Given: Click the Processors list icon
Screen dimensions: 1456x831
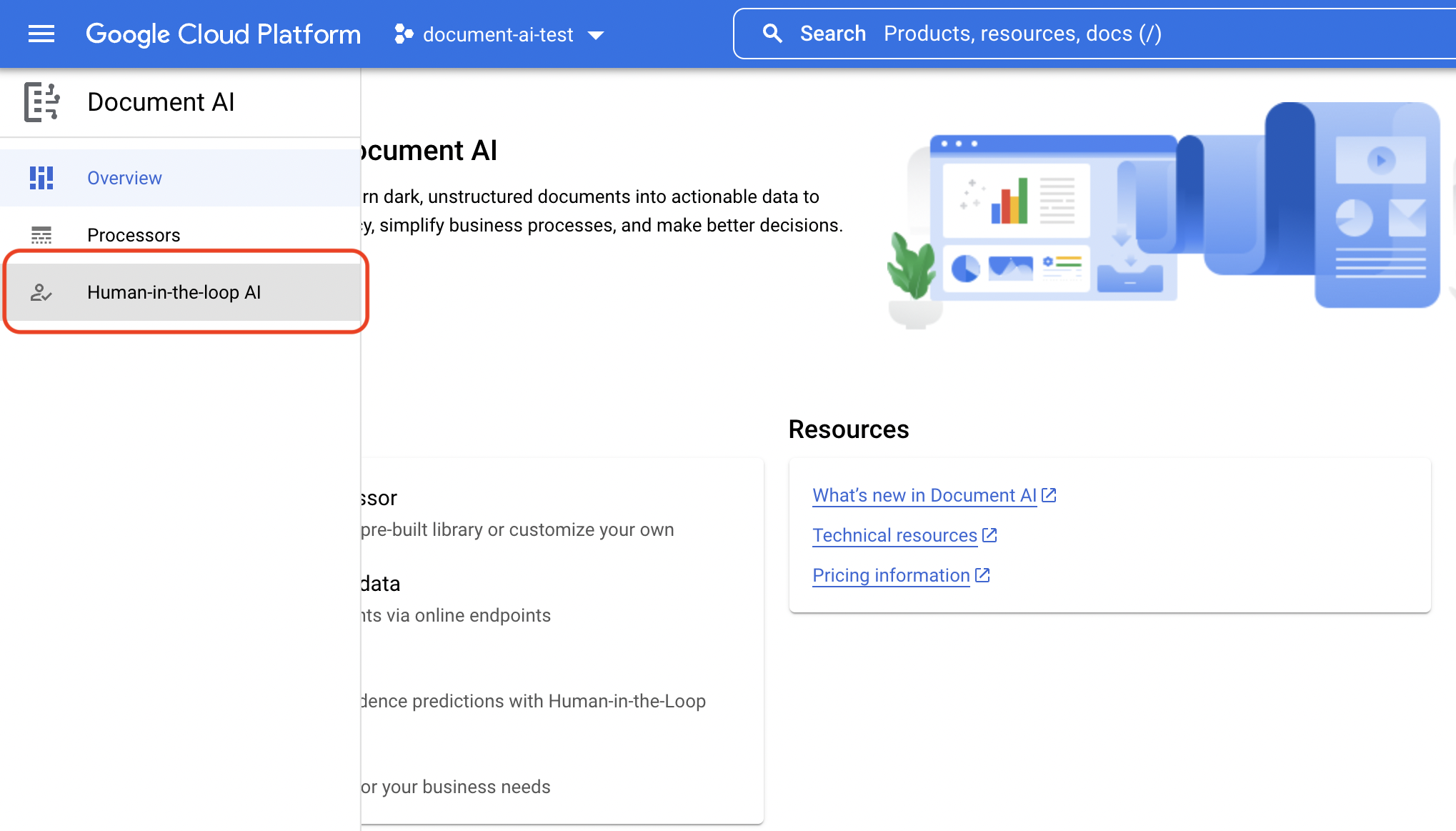Looking at the screenshot, I should 41,235.
